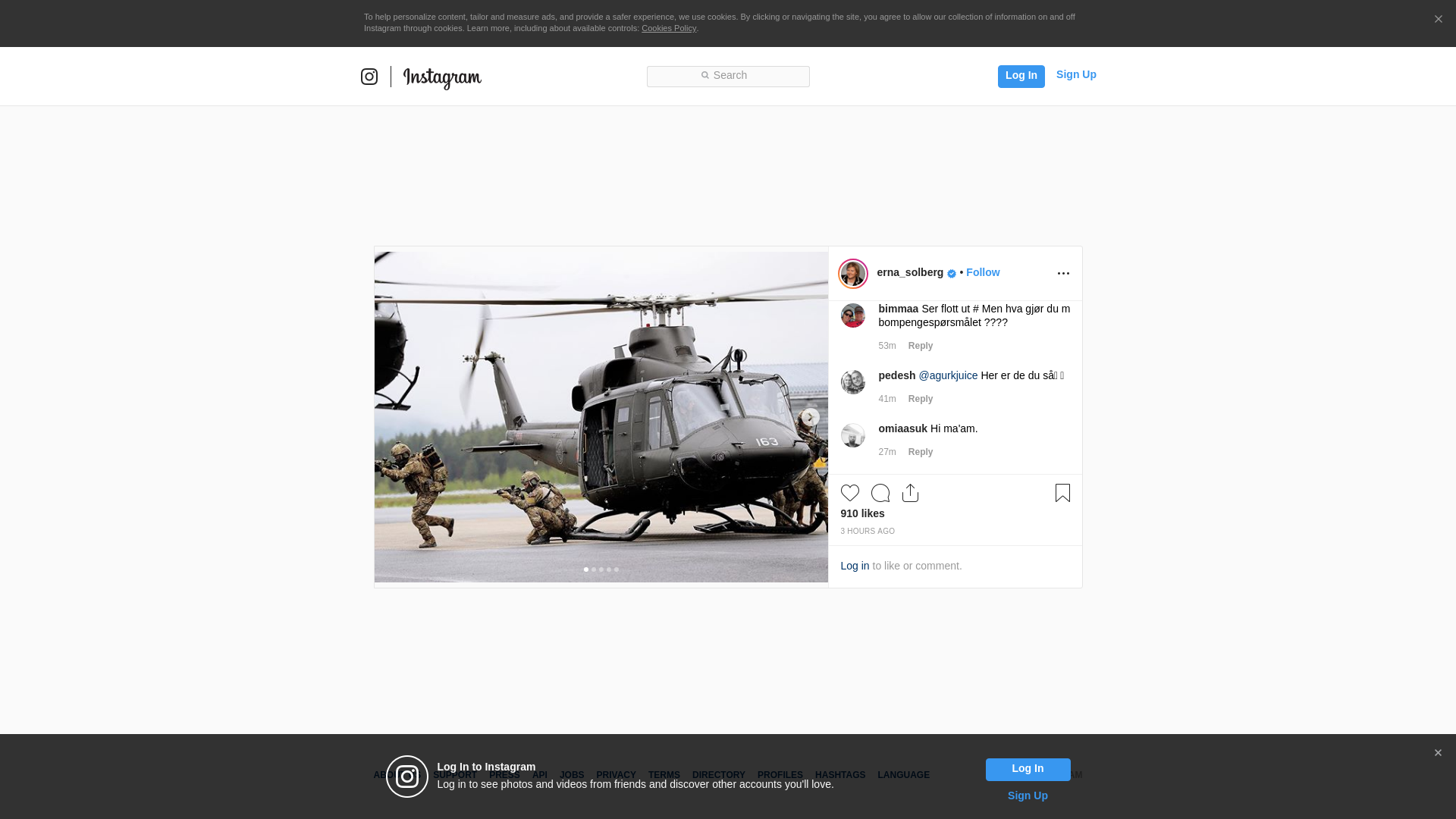Open the DIRECTORY footer link
The image size is (1456, 819).
[719, 775]
